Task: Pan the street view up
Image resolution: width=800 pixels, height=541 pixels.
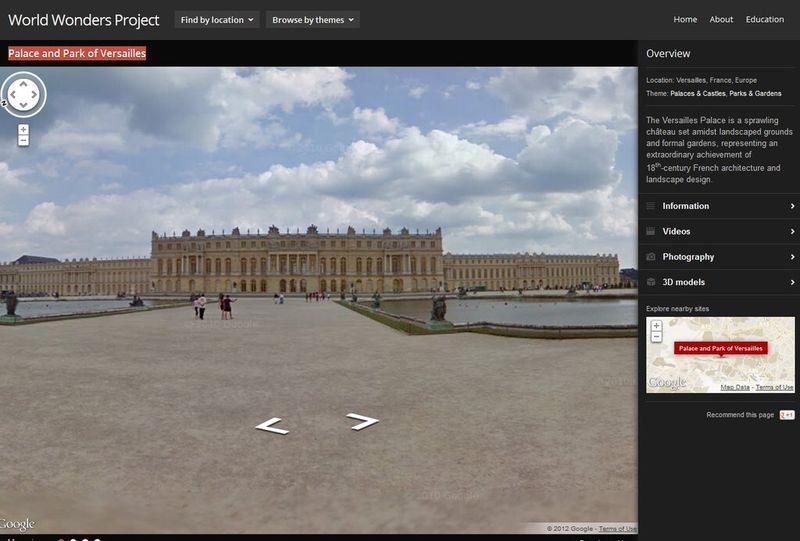Action: [x=23, y=85]
